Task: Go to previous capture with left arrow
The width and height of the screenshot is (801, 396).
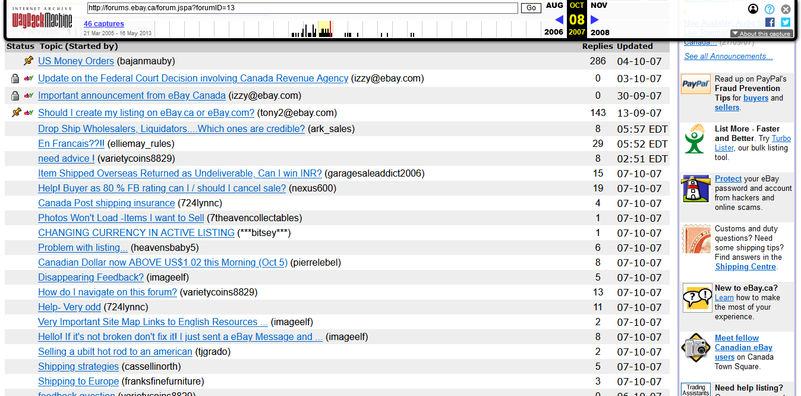Action: click(x=559, y=19)
